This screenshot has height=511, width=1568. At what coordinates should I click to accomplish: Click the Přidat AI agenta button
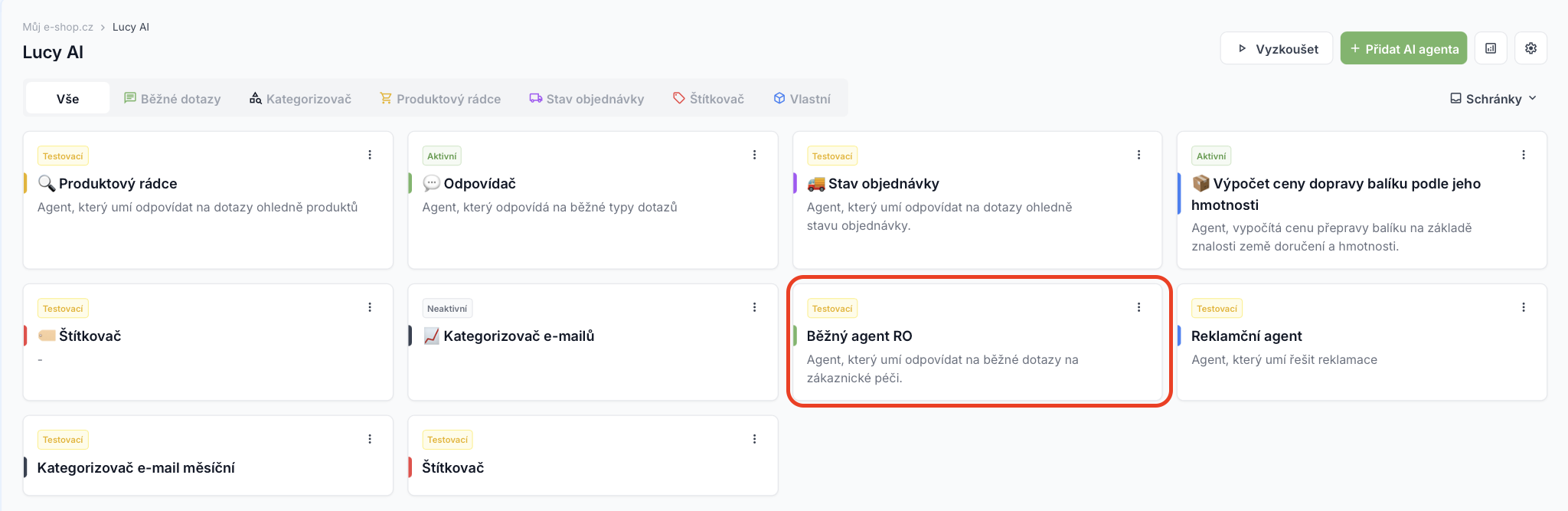[1403, 48]
